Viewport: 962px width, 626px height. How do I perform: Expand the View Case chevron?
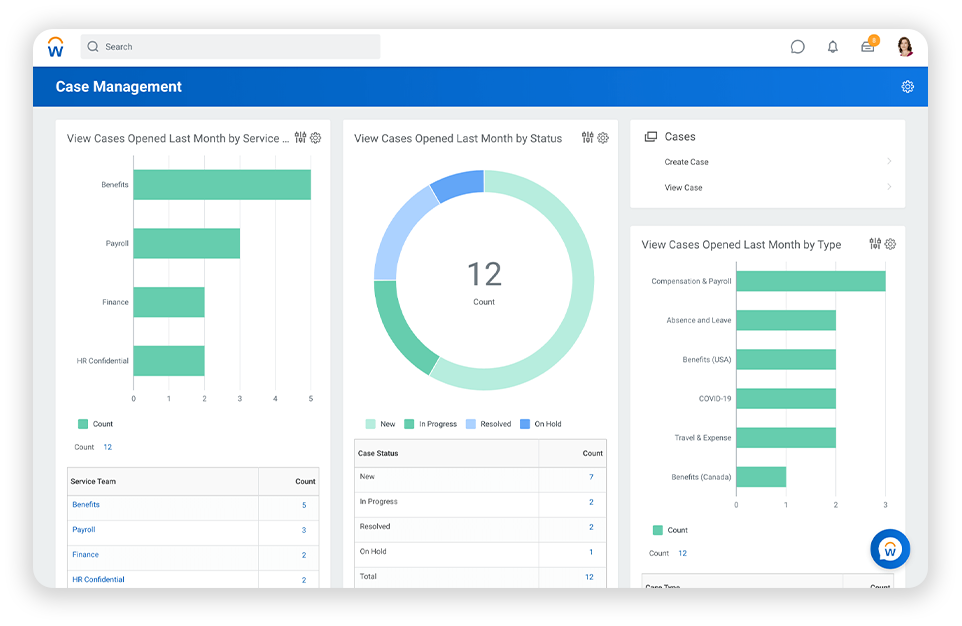coord(889,187)
